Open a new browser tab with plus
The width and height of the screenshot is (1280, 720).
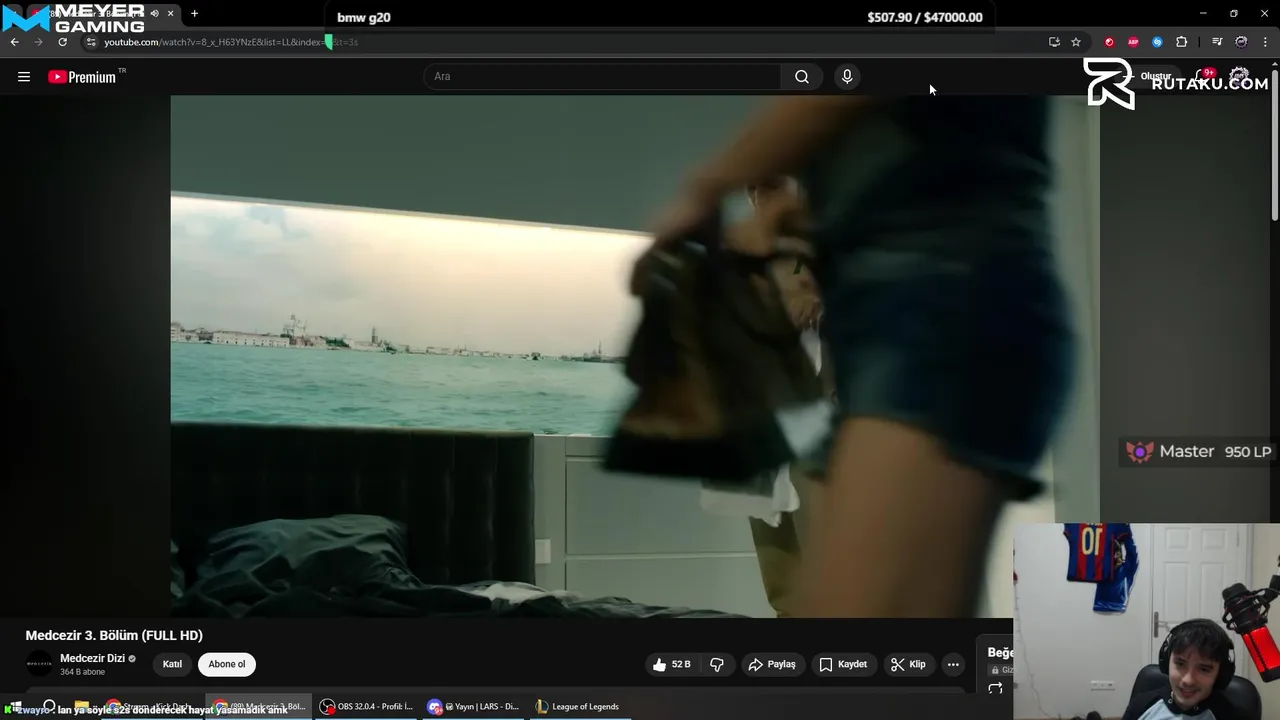194,14
